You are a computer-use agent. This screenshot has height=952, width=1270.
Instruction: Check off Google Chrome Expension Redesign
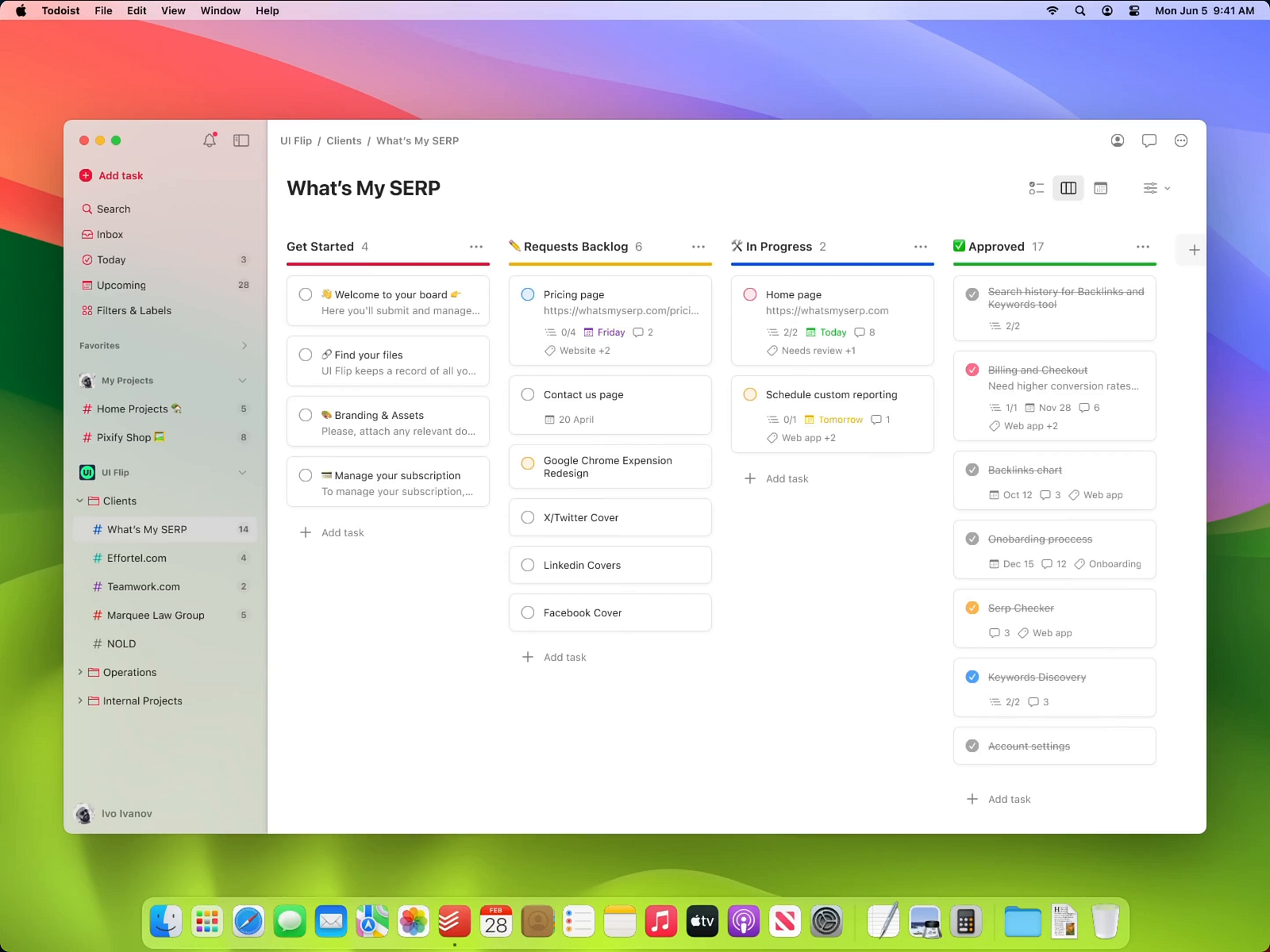click(528, 463)
